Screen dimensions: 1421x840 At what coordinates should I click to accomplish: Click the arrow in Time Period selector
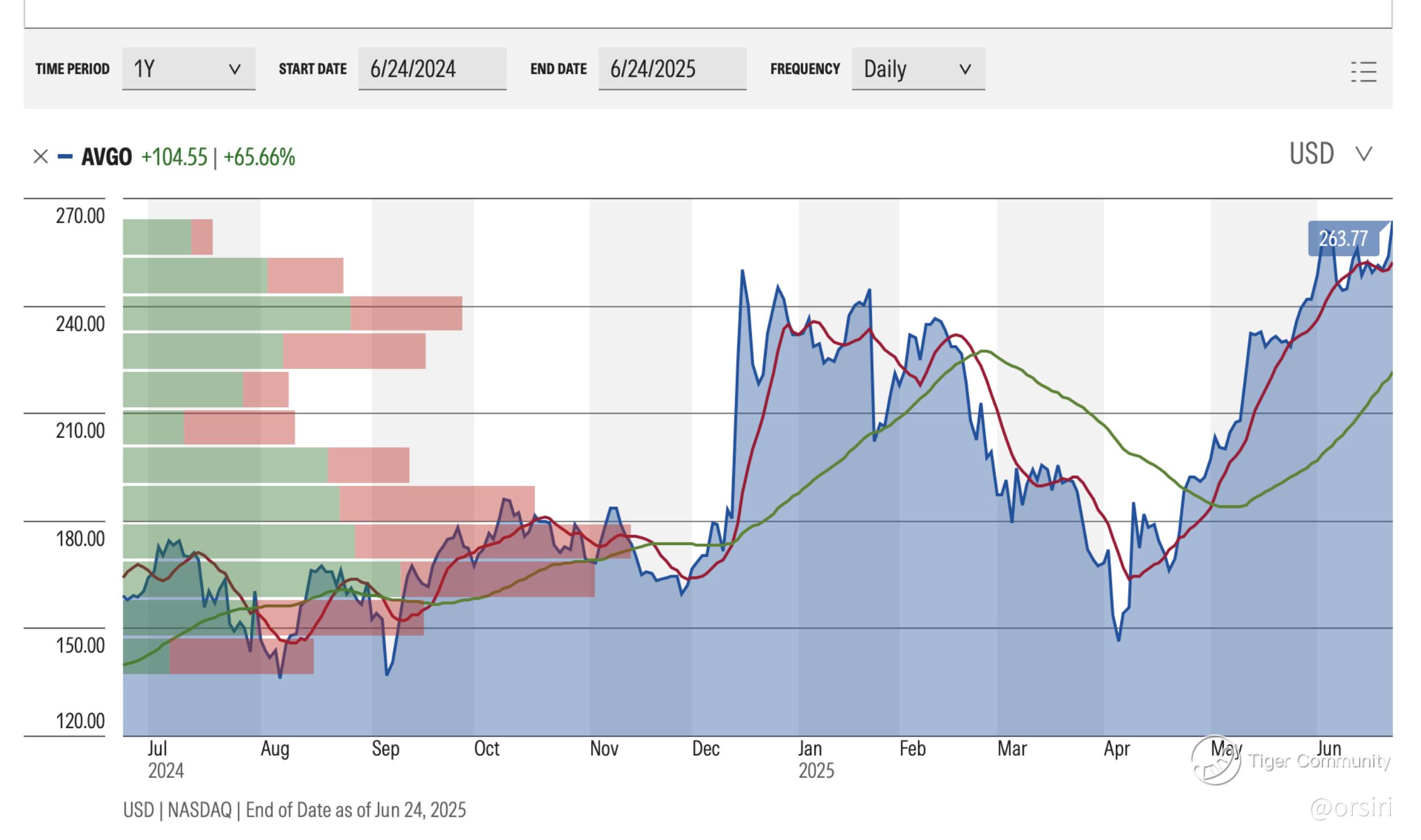pyautogui.click(x=234, y=69)
